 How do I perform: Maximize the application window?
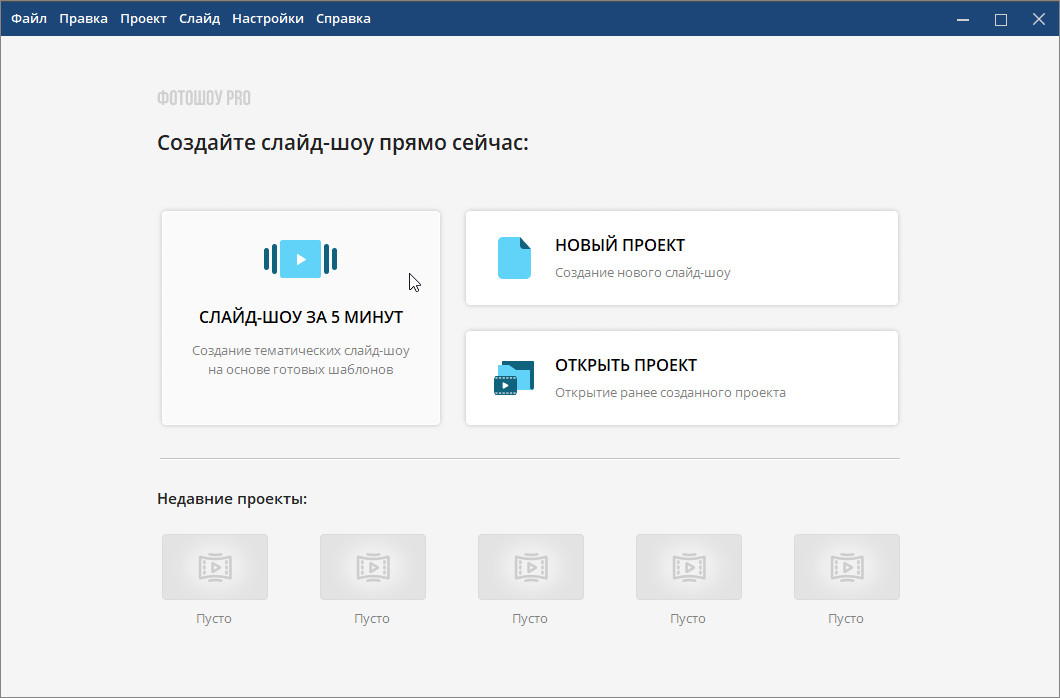[x=1000, y=19]
